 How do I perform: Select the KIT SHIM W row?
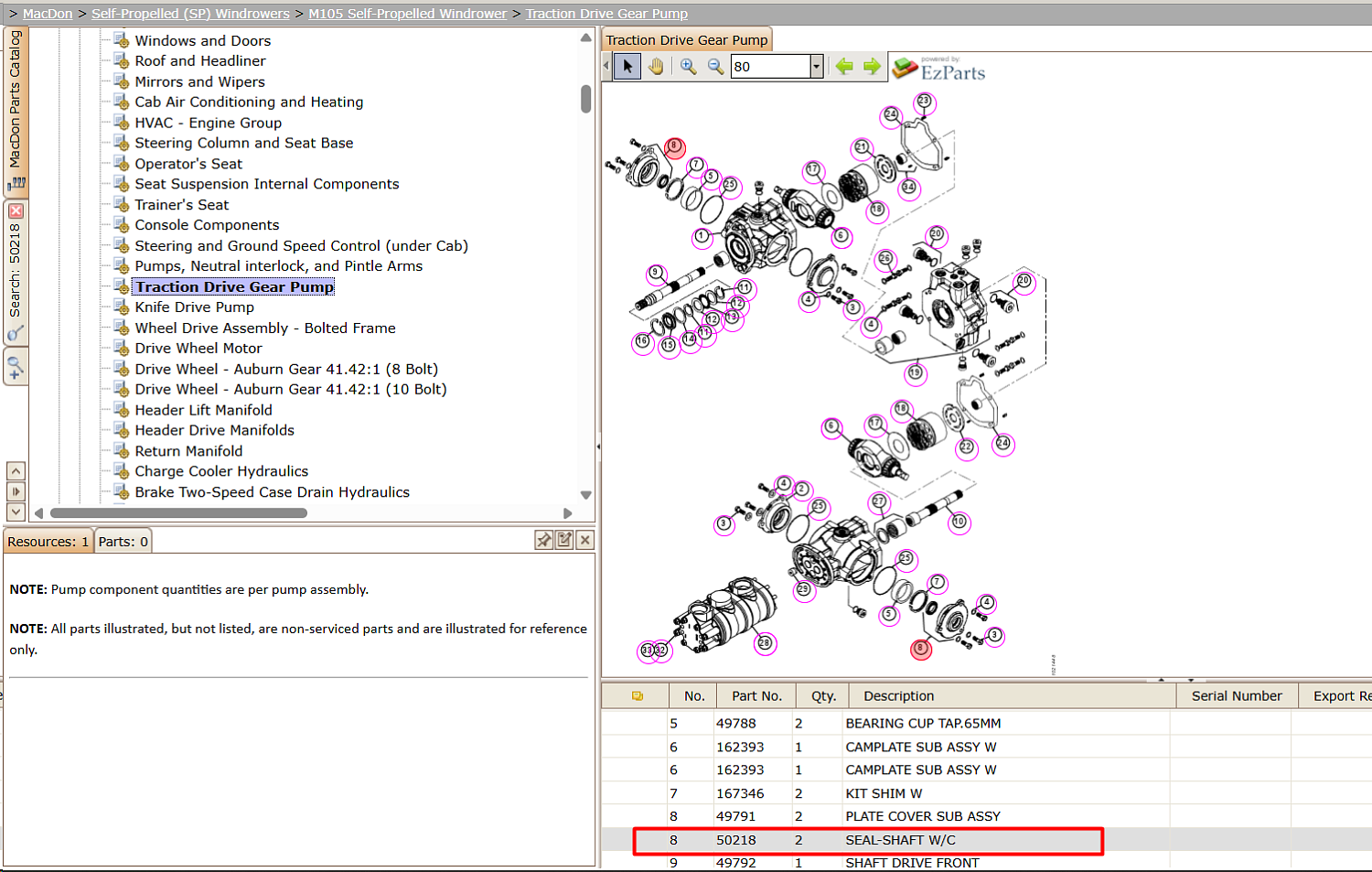(986, 793)
